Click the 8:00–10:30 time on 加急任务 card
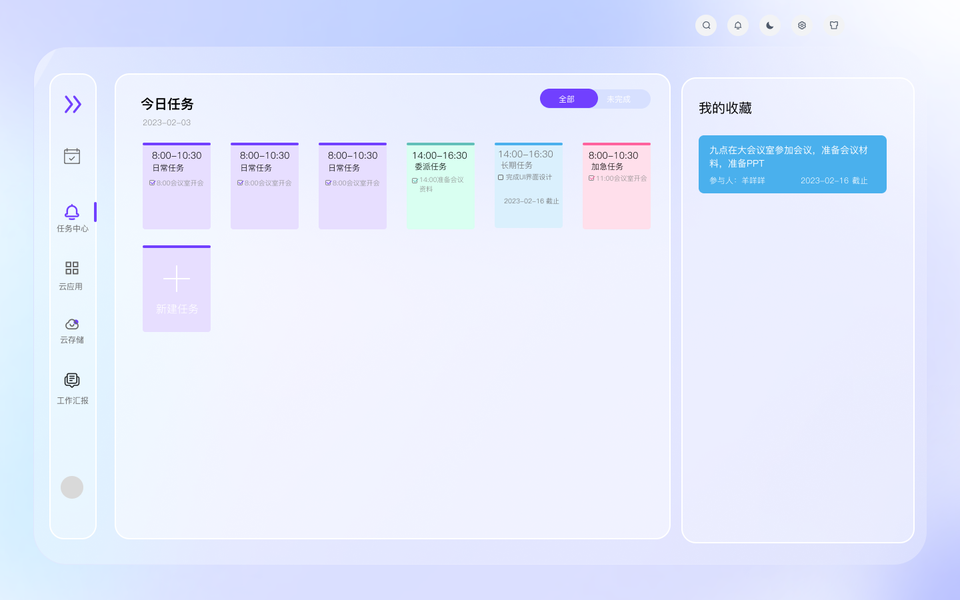 [x=613, y=156]
